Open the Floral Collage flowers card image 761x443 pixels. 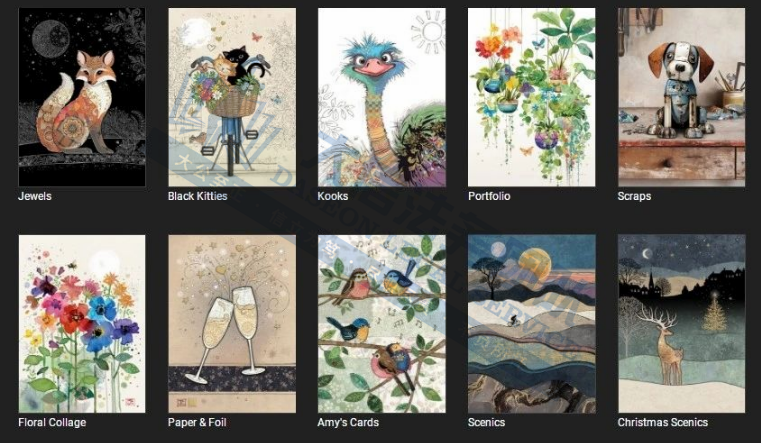coord(82,324)
